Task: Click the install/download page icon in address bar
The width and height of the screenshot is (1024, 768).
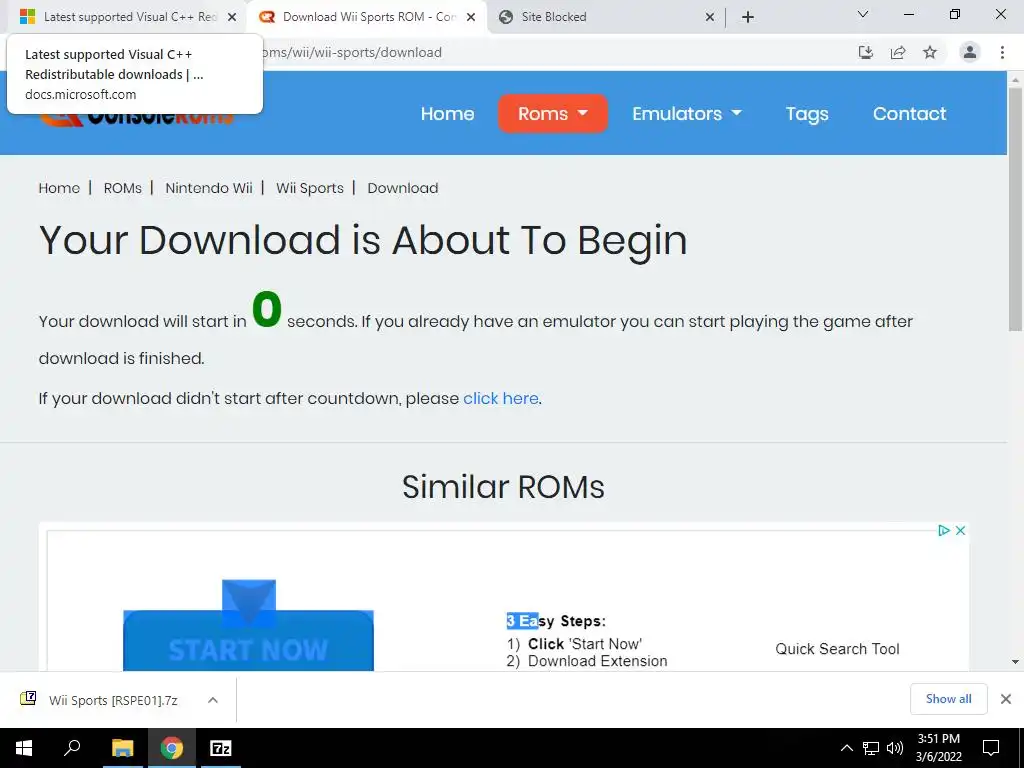Action: (866, 52)
